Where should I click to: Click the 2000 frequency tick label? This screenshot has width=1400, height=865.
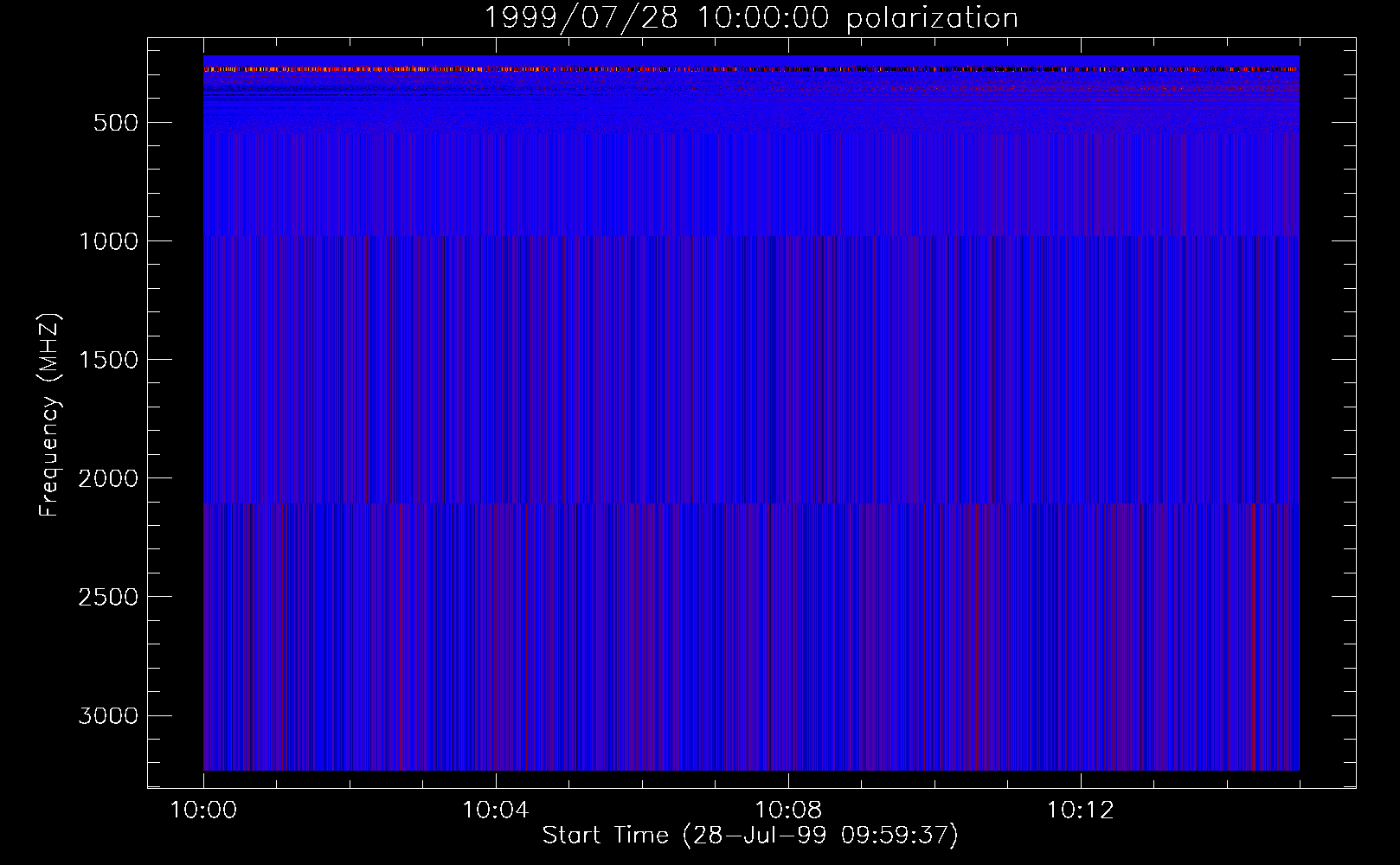[x=108, y=478]
